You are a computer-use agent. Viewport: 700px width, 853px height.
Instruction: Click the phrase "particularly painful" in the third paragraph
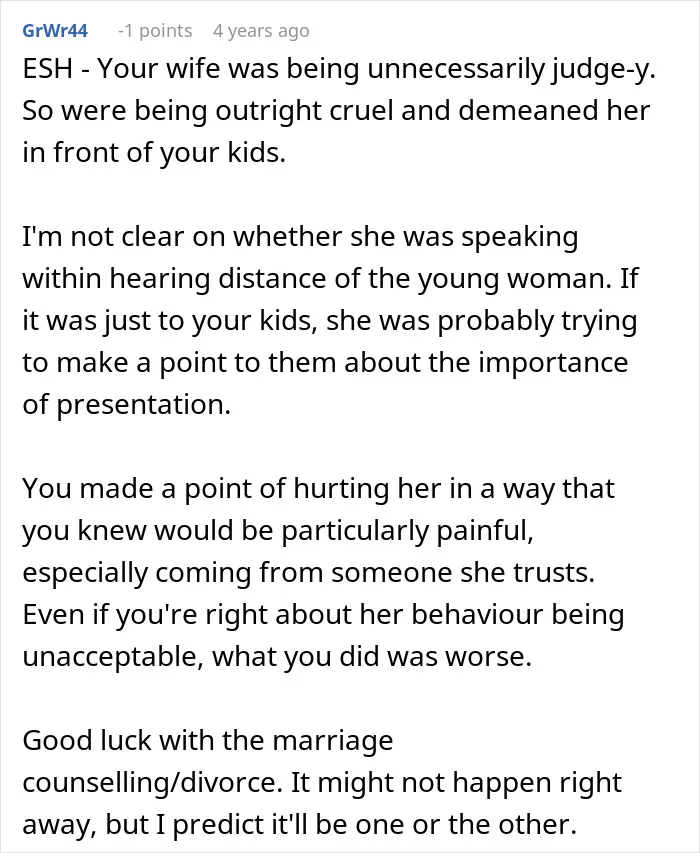click(407, 531)
